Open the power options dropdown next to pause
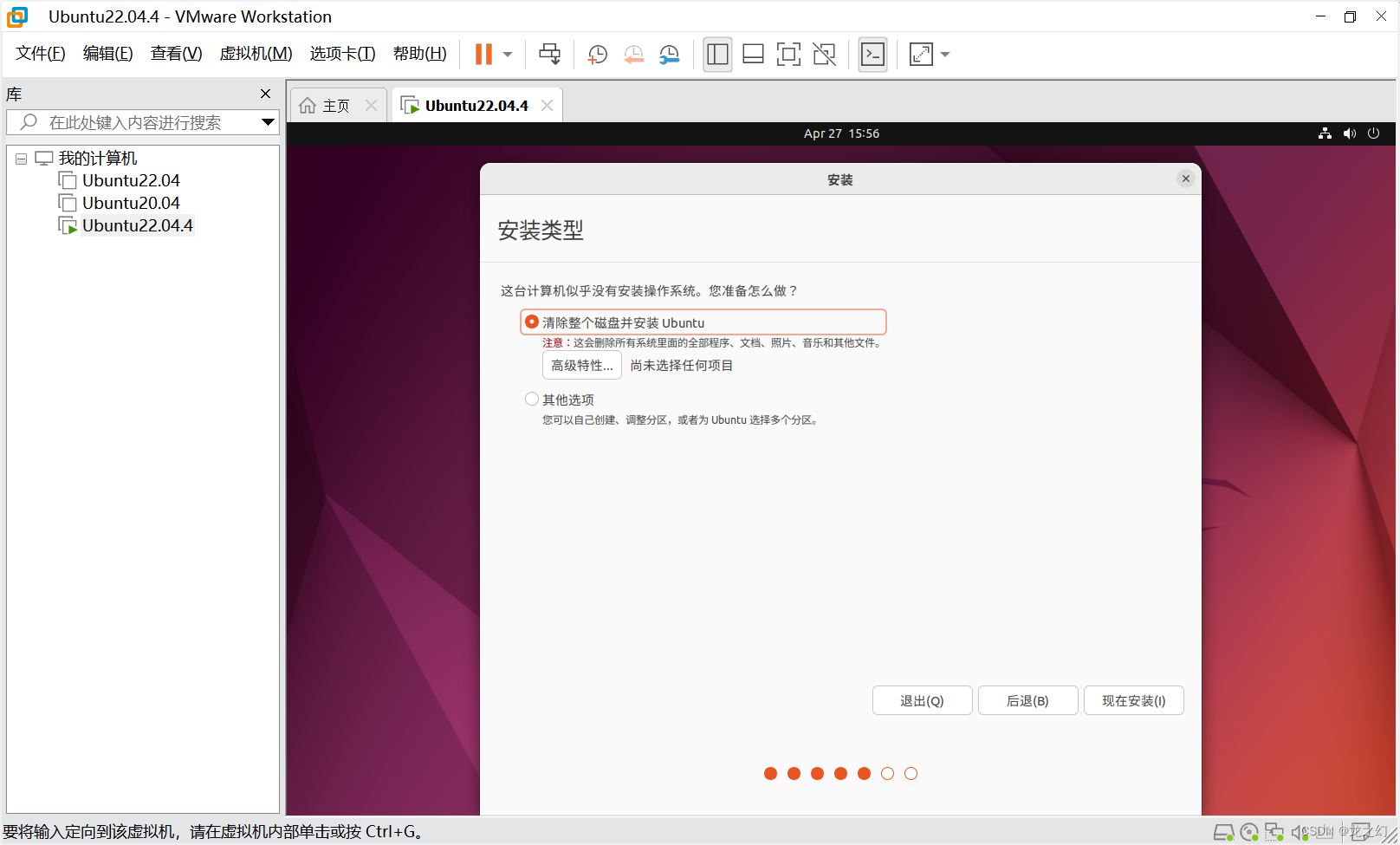The width and height of the screenshot is (1400, 845). click(x=508, y=55)
